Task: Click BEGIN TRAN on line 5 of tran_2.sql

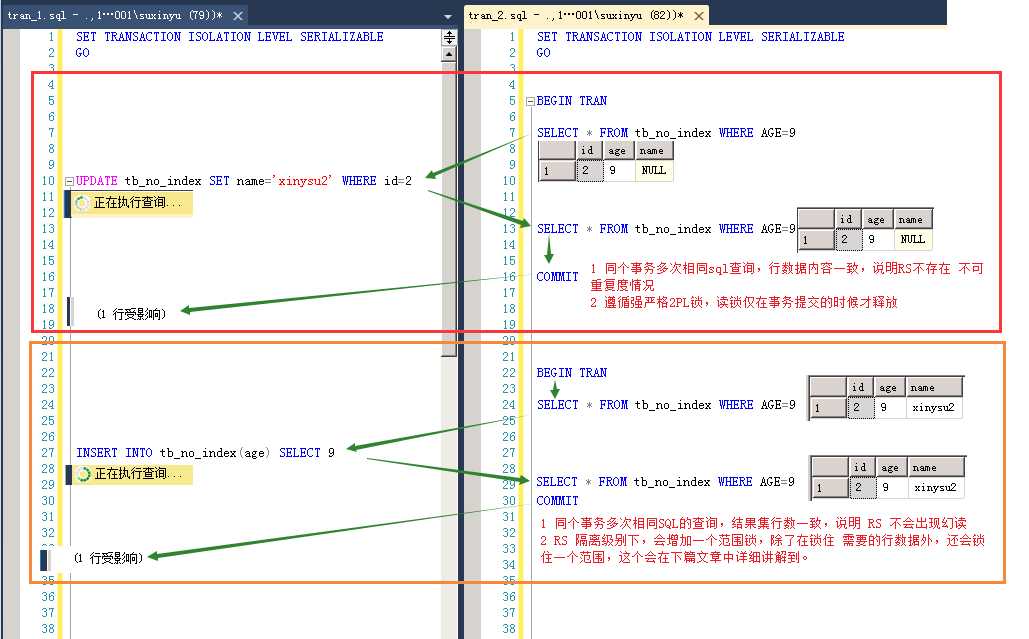Action: tap(572, 100)
